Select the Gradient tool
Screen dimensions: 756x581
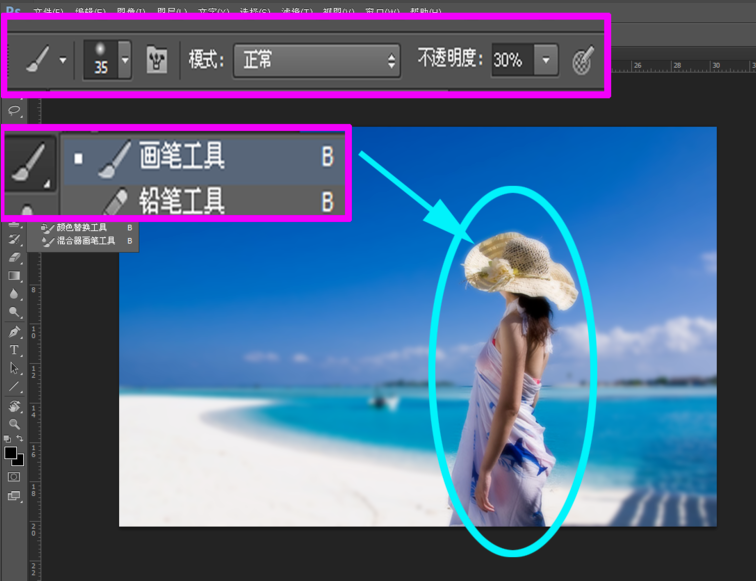pos(14,276)
